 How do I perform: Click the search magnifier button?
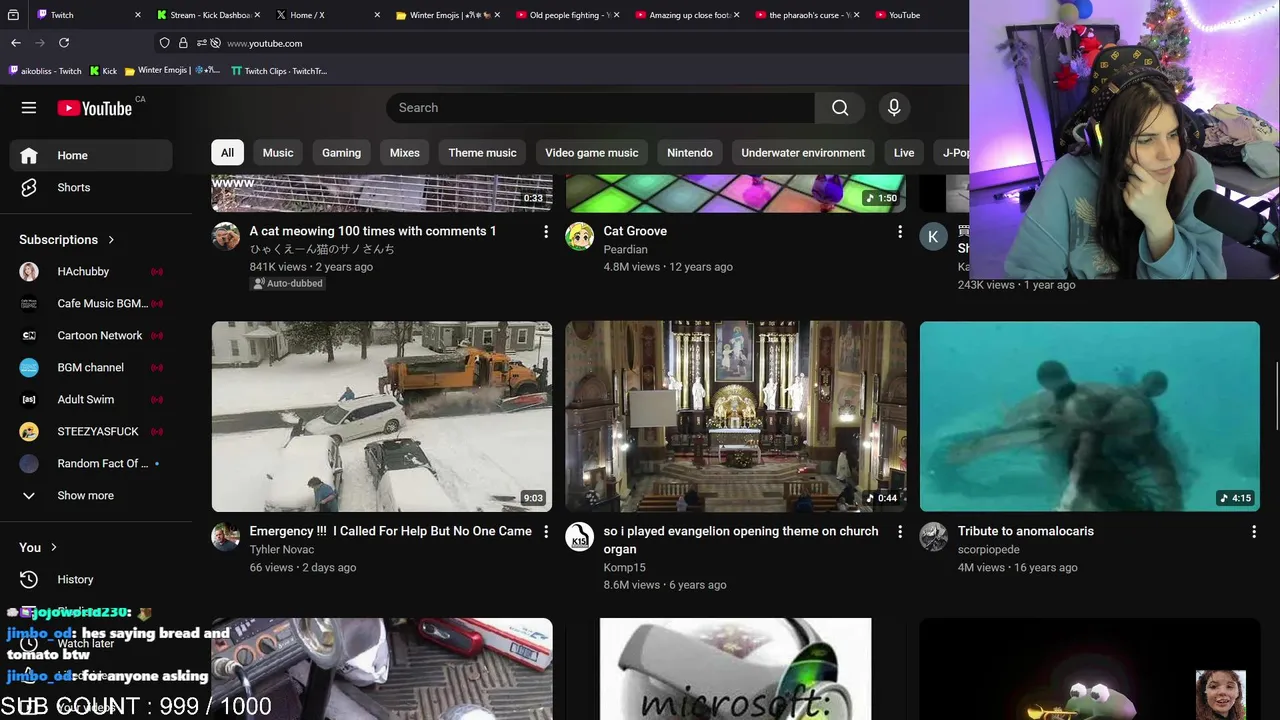pos(840,108)
